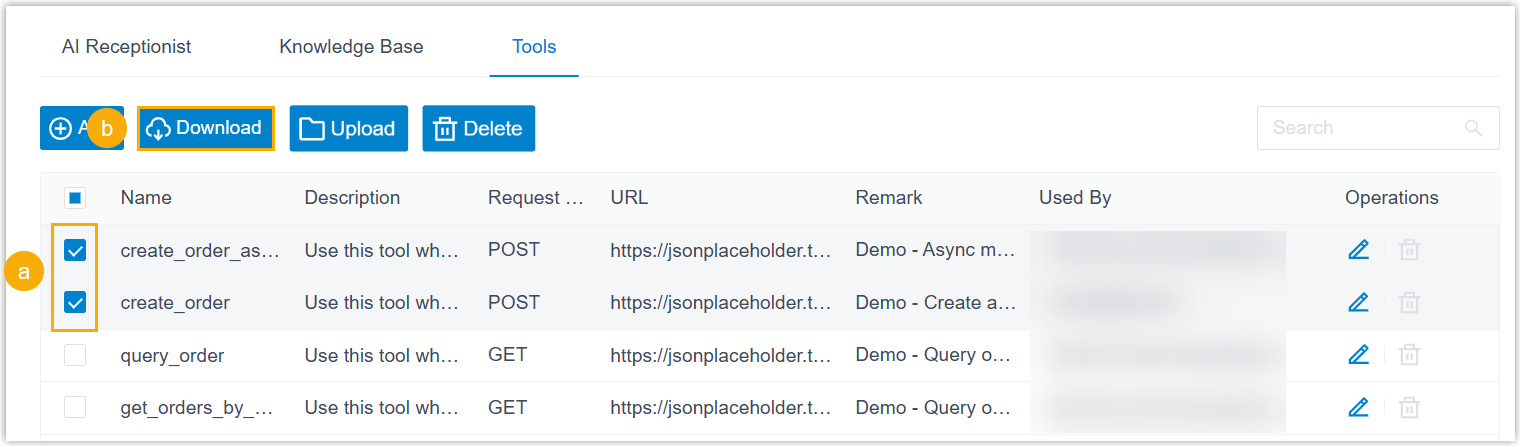The width and height of the screenshot is (1521, 447).
Task: Click remark cell in the query_order row
Action: click(x=933, y=354)
